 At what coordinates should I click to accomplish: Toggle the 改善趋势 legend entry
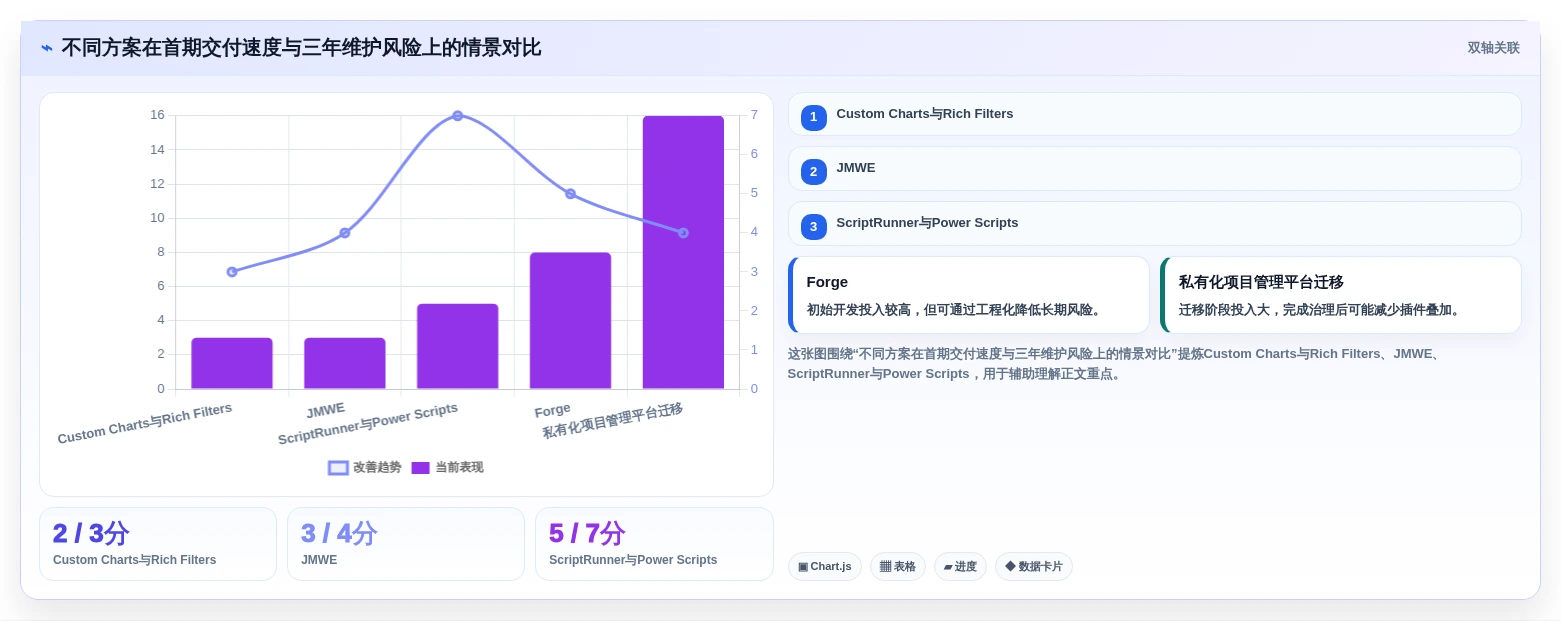coord(365,467)
